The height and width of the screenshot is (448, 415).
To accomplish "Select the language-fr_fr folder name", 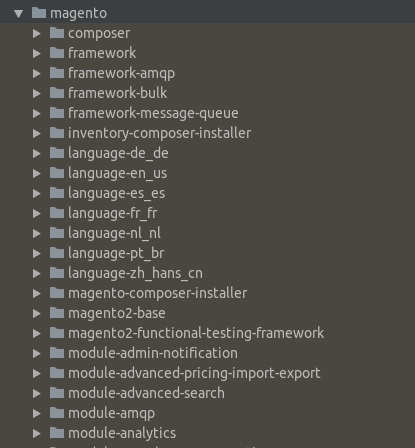I will click(x=113, y=214).
